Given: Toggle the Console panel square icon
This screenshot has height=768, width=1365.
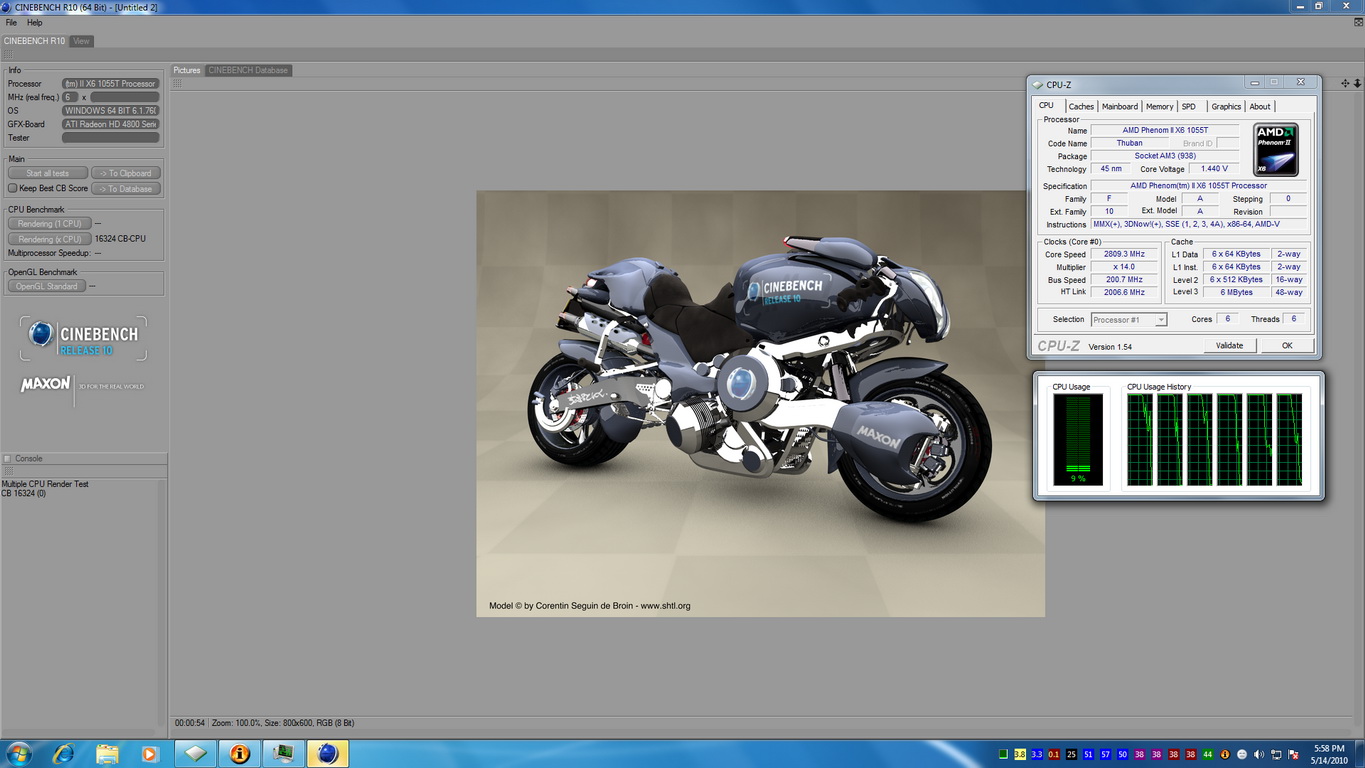Looking at the screenshot, I should tap(7, 459).
